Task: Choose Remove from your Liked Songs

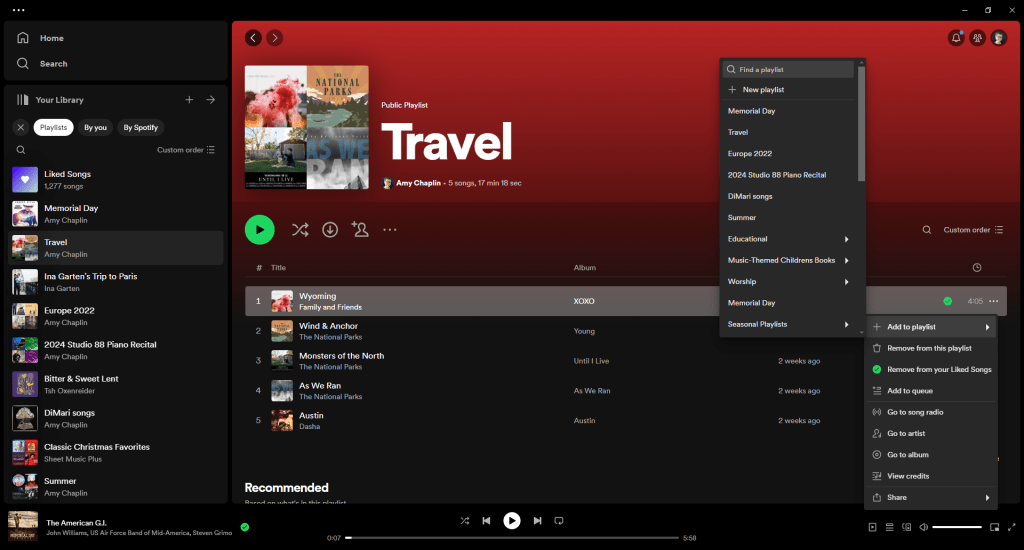Action: pyautogui.click(x=931, y=370)
